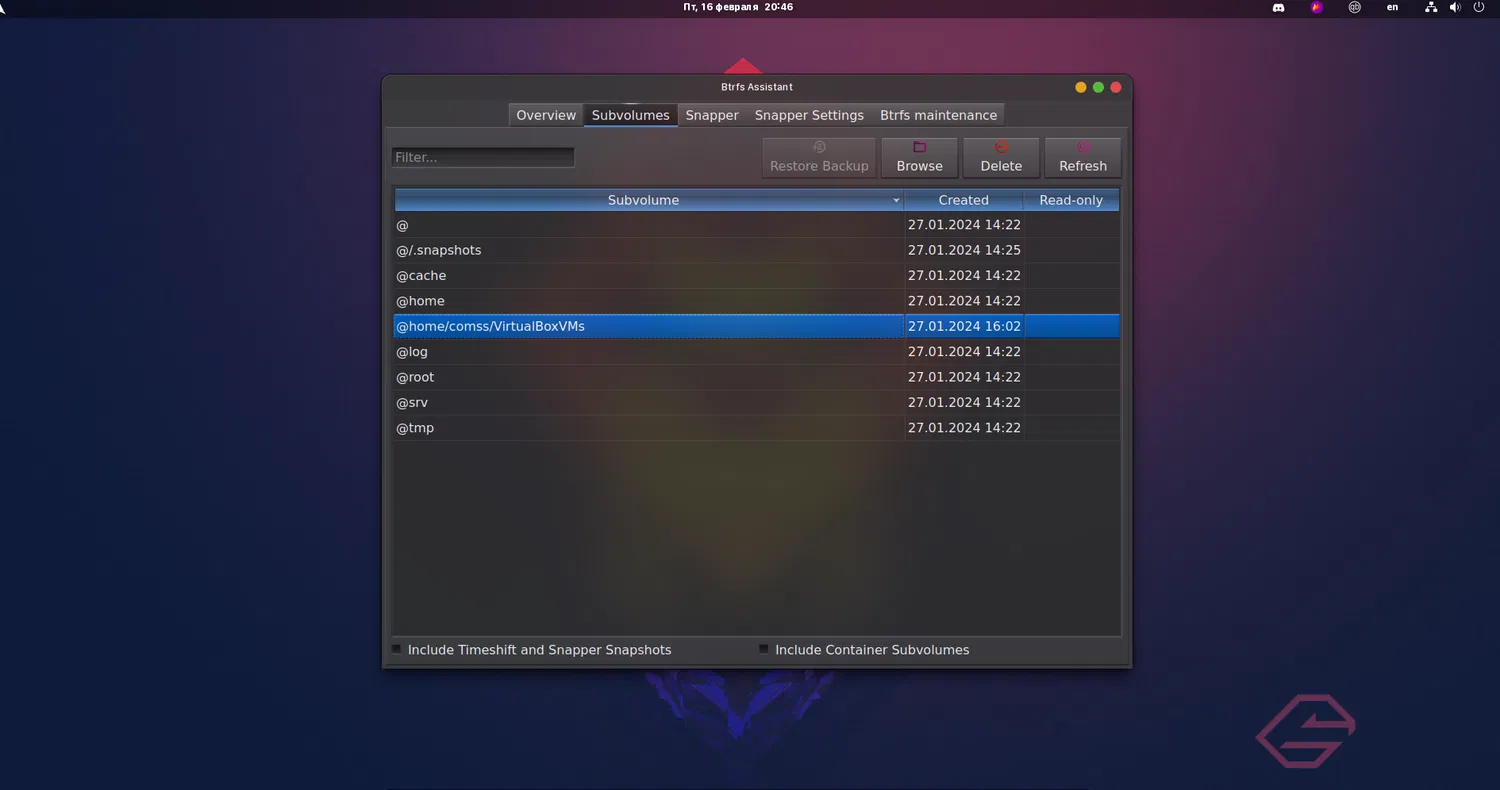
Task: Click the volume speaker icon
Action: pos(1455,7)
